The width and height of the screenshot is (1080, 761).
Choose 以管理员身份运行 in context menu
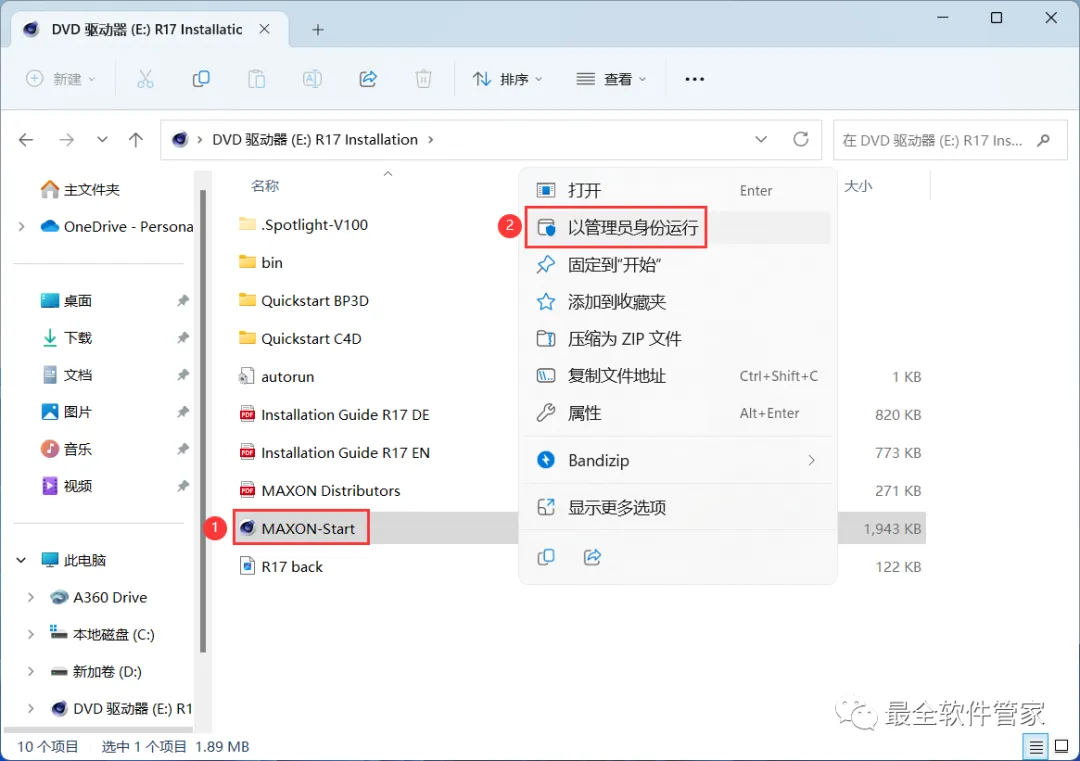pyautogui.click(x=678, y=227)
